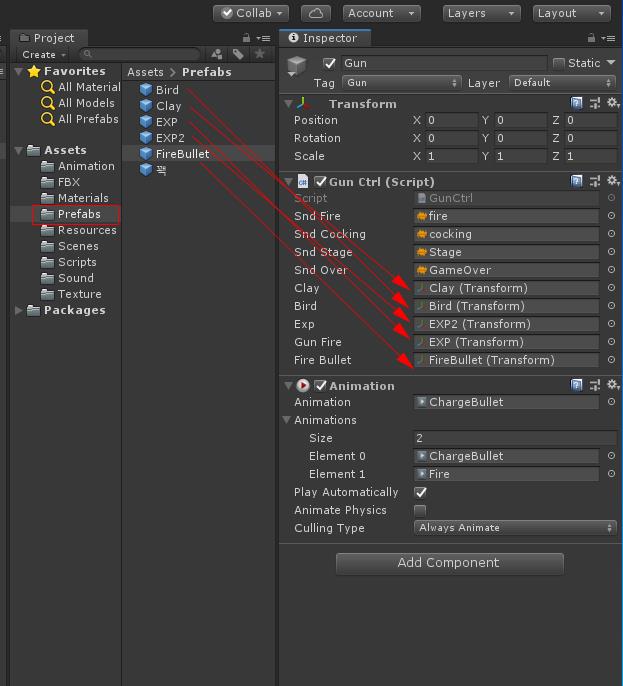The image size is (623, 686).
Task: Open the Inspector panel options menu icon
Action: [608, 38]
